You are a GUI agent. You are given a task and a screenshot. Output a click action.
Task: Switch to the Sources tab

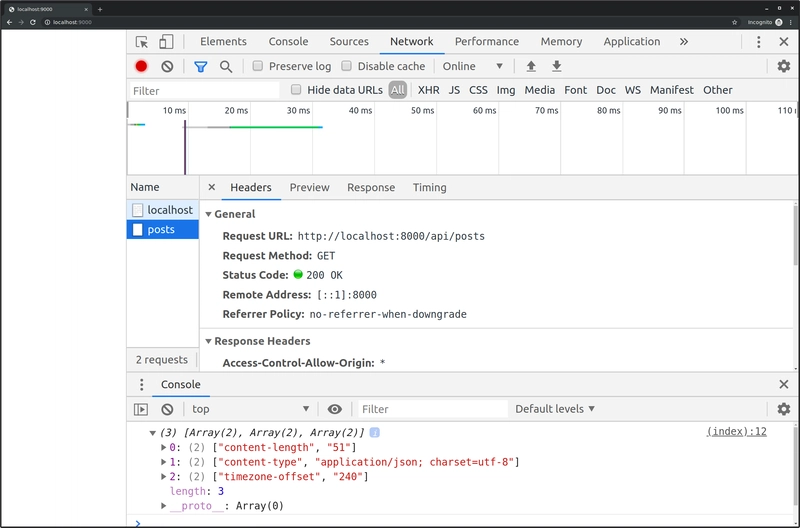[349, 42]
